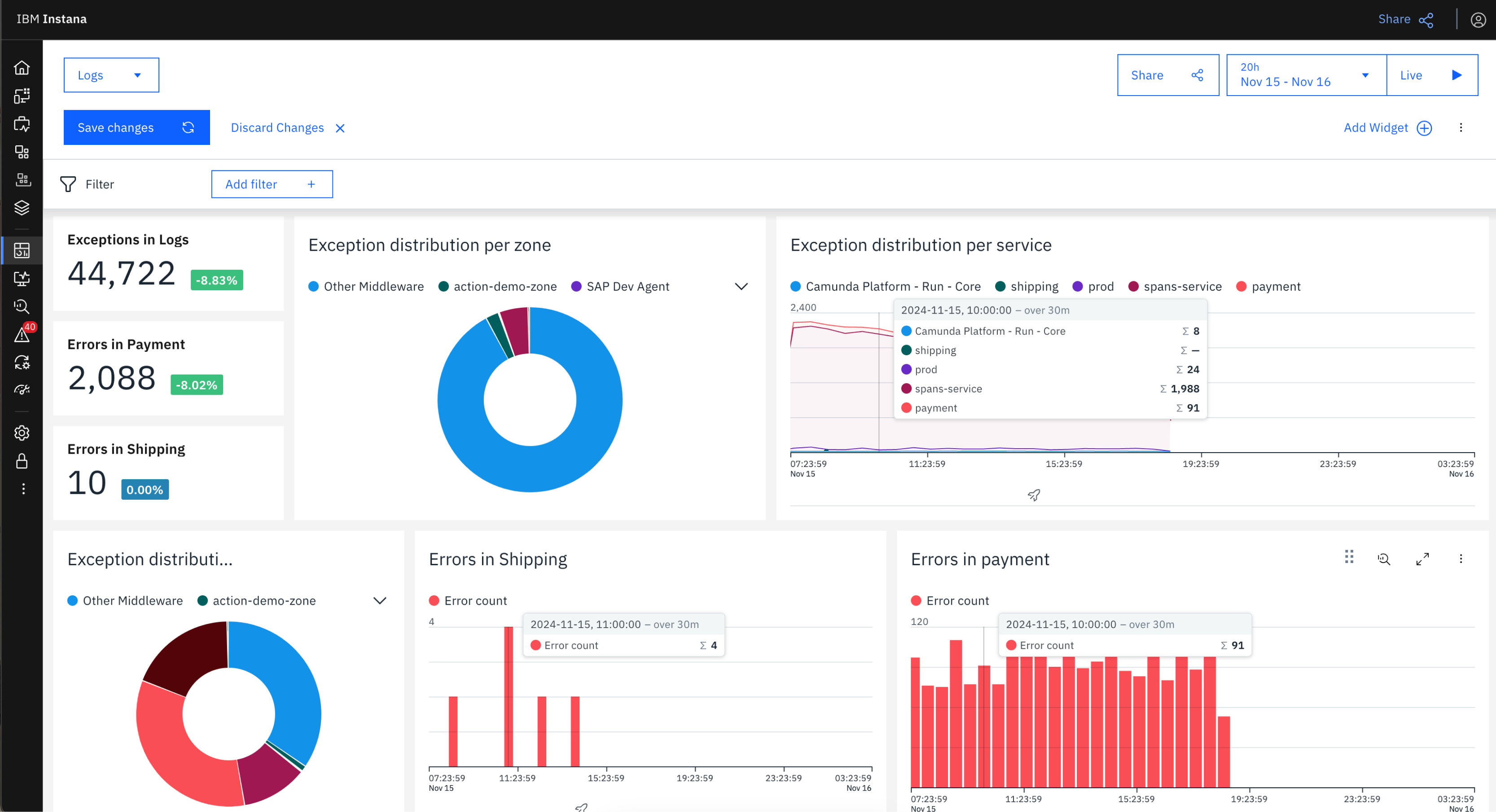
Task: Click the -8.02% change badge
Action: tap(196, 385)
